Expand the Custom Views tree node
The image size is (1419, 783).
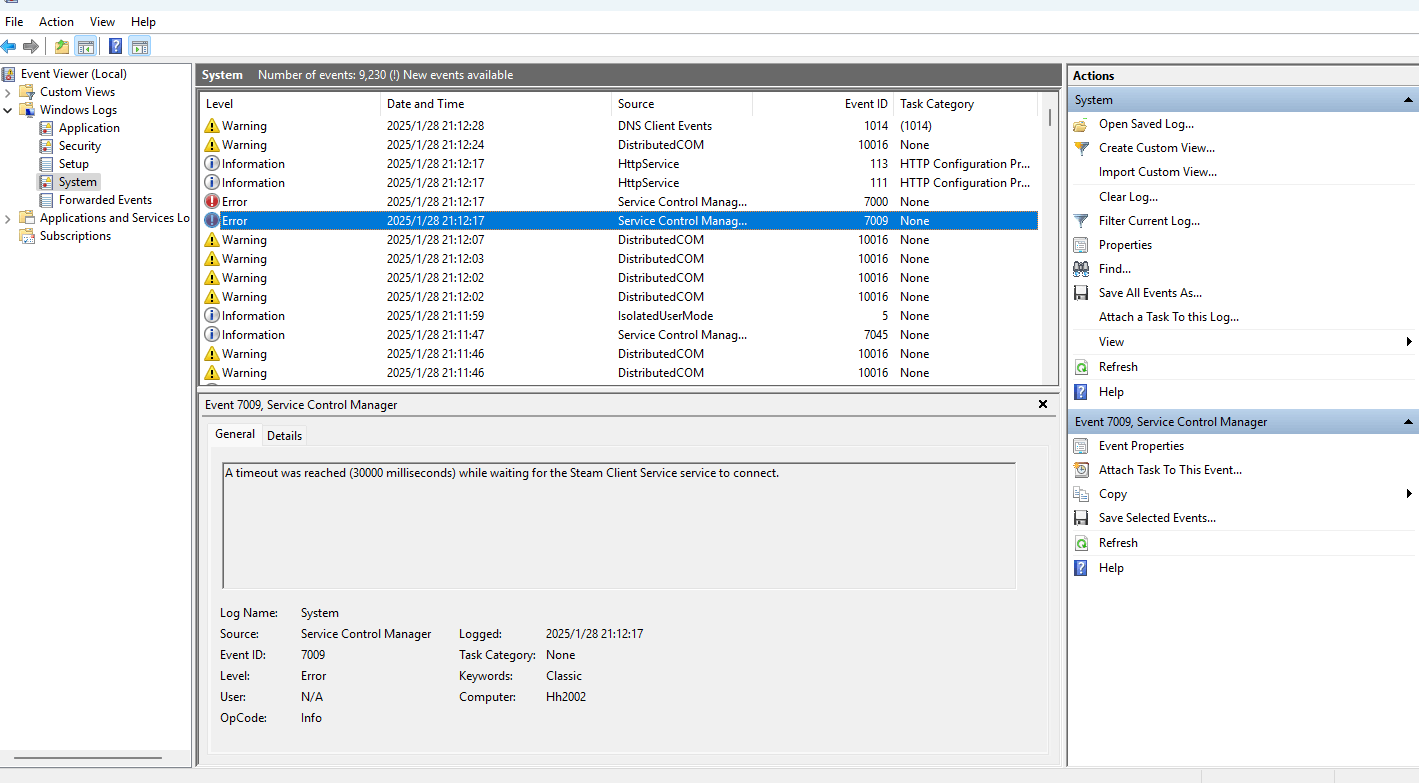[8, 92]
